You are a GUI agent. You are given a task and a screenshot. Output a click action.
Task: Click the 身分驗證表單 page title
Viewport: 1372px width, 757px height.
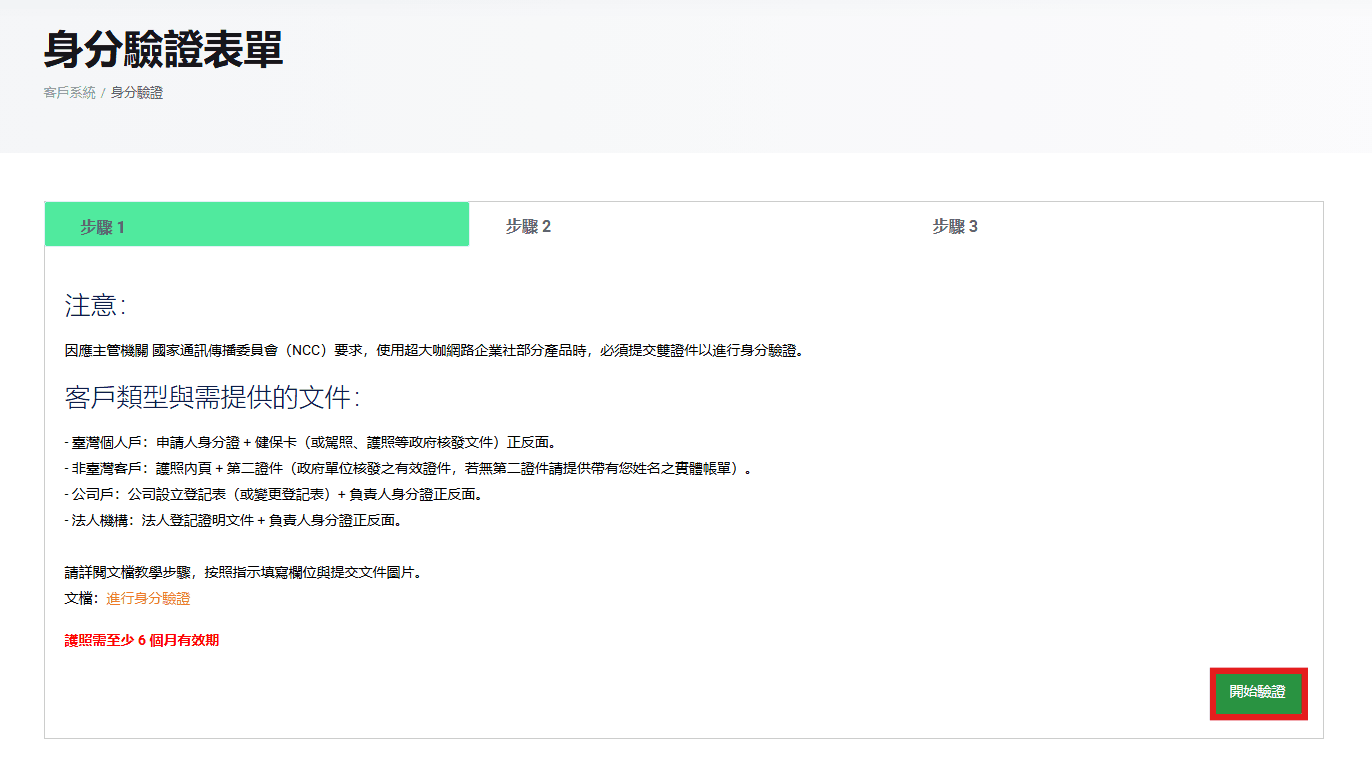click(163, 50)
